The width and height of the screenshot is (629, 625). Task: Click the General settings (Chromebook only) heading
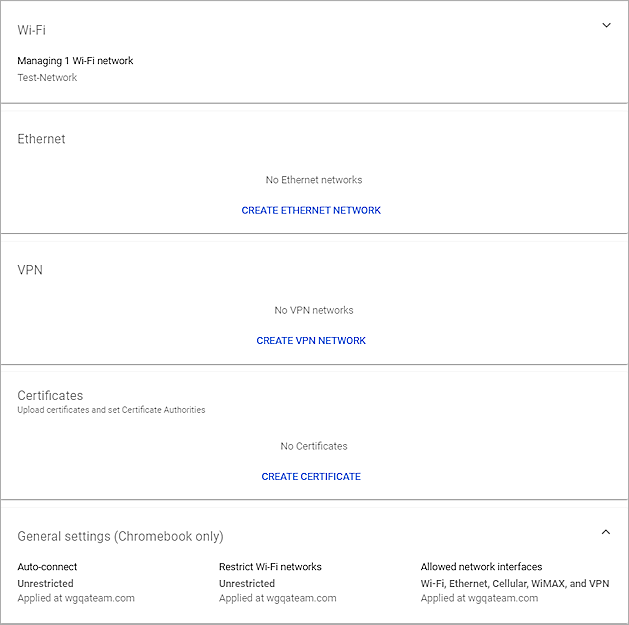pos(120,536)
